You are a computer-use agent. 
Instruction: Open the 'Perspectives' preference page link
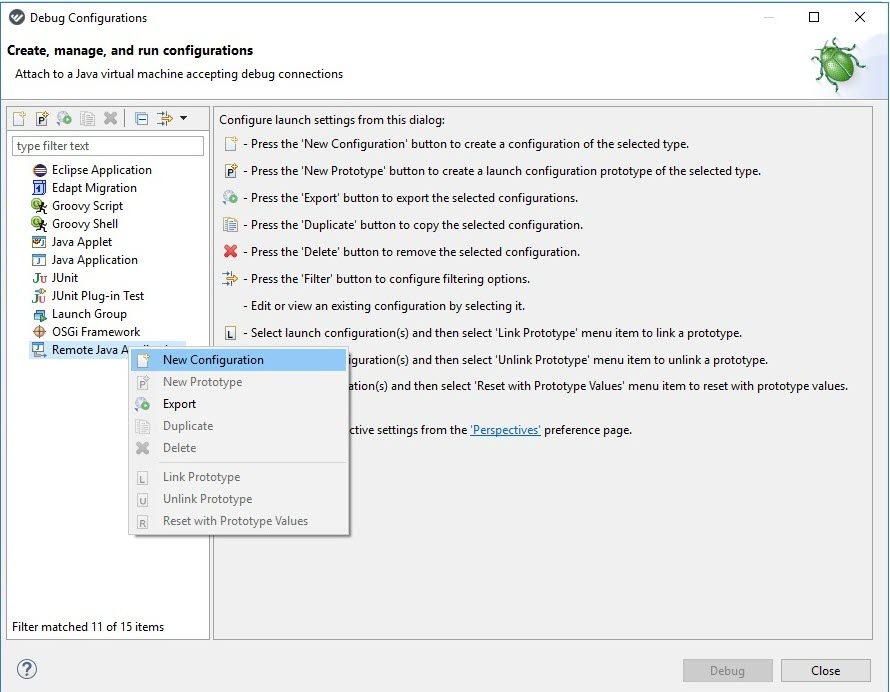(x=505, y=430)
